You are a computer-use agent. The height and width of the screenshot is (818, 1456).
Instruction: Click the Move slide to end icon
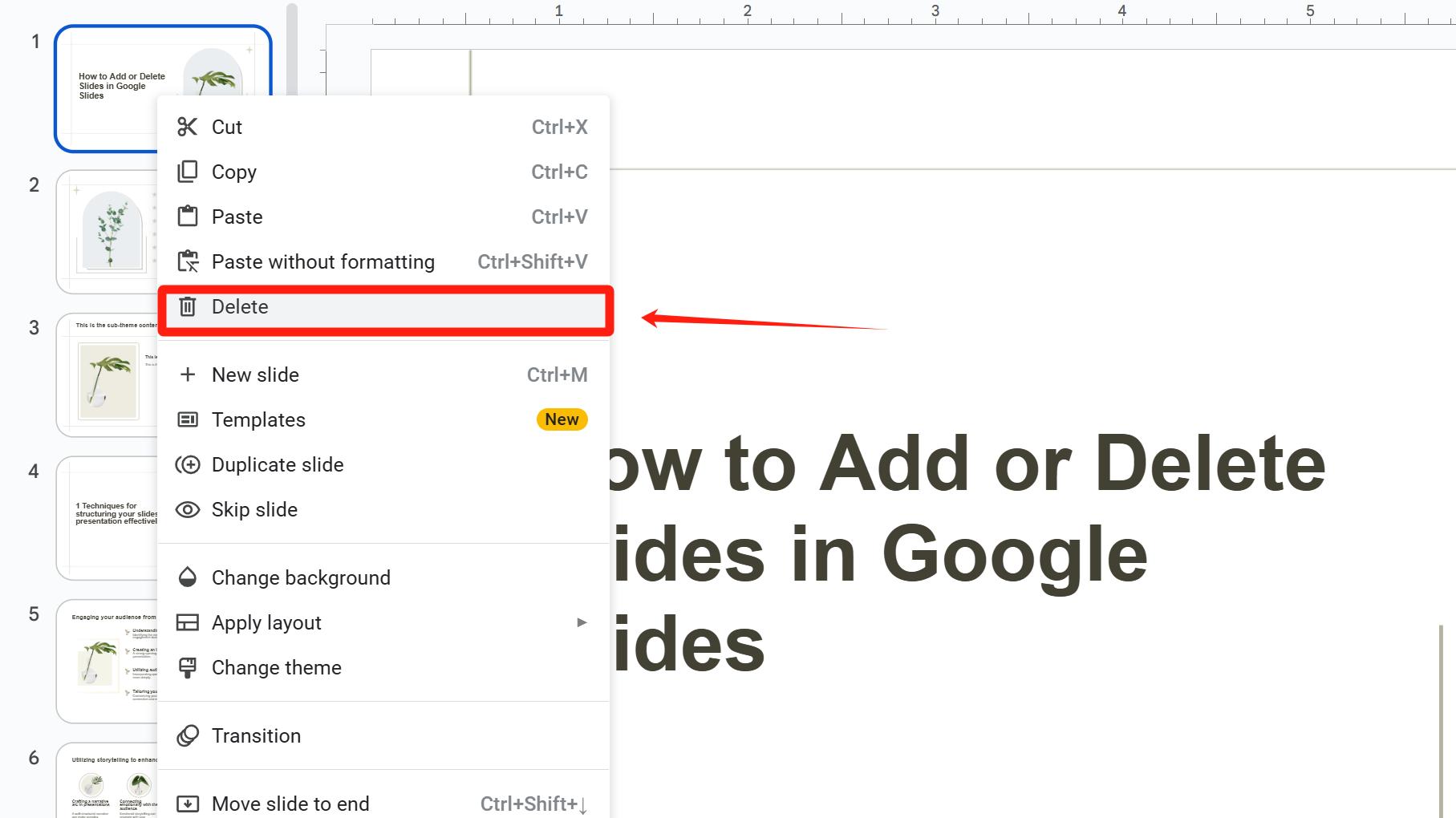coord(187,804)
